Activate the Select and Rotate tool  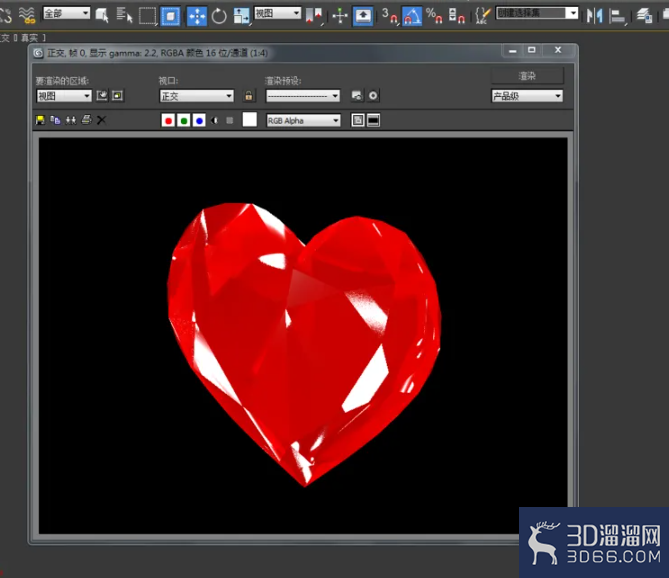point(219,16)
